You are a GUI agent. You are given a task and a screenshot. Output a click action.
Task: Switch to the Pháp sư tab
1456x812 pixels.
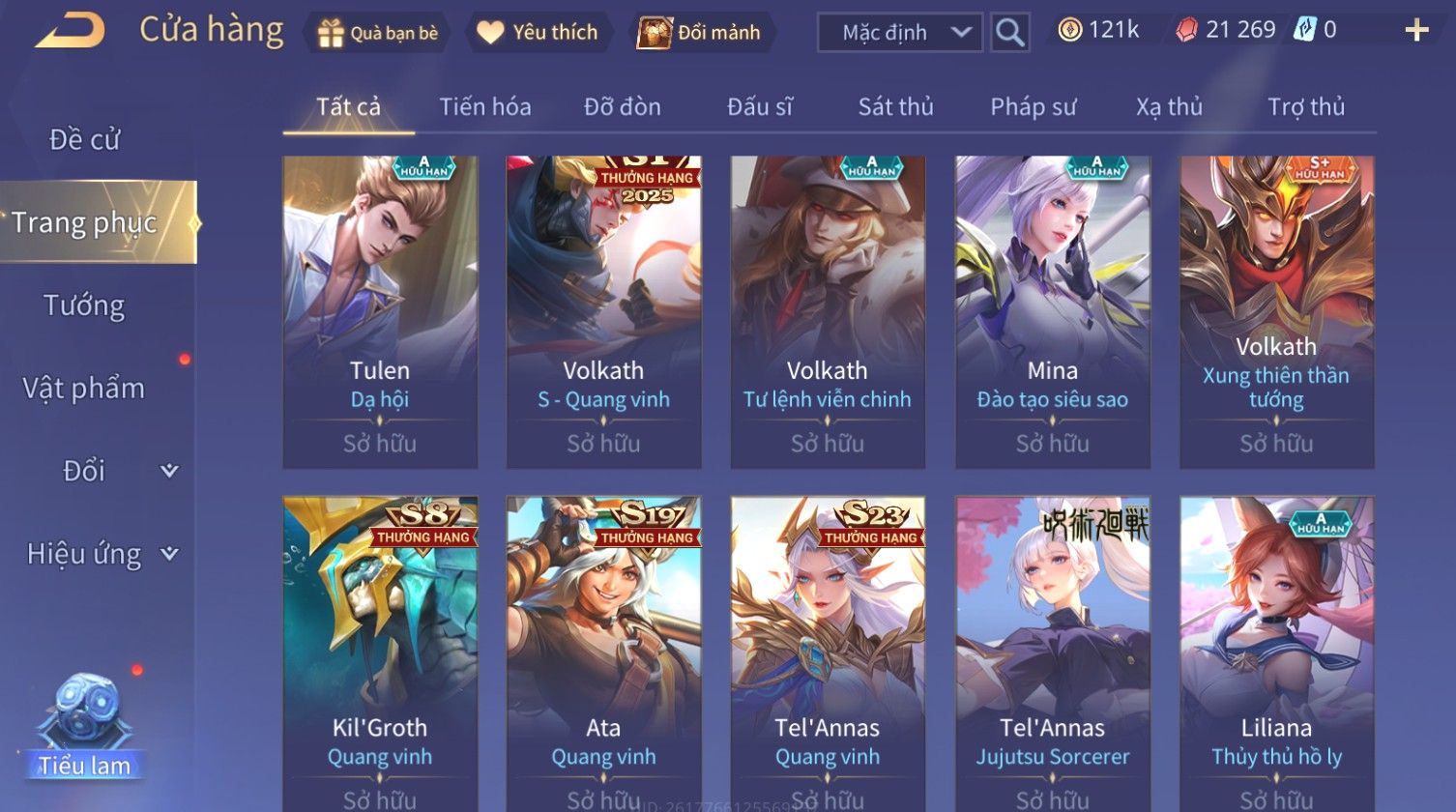[1033, 106]
